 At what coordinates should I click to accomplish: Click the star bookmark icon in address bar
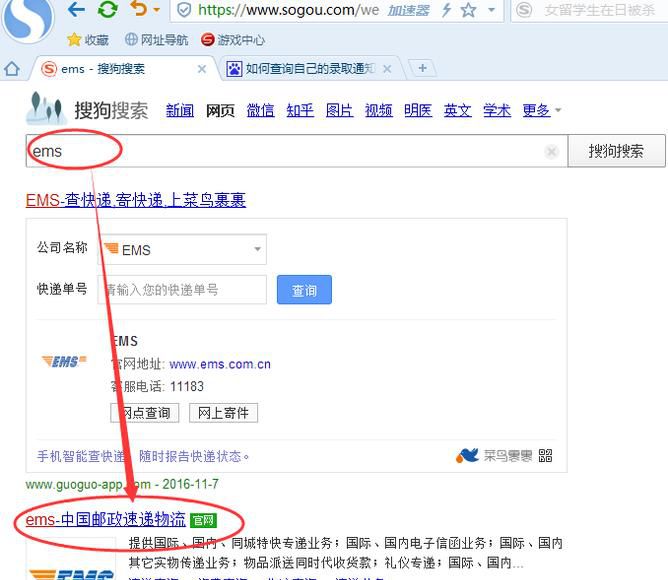tap(468, 10)
